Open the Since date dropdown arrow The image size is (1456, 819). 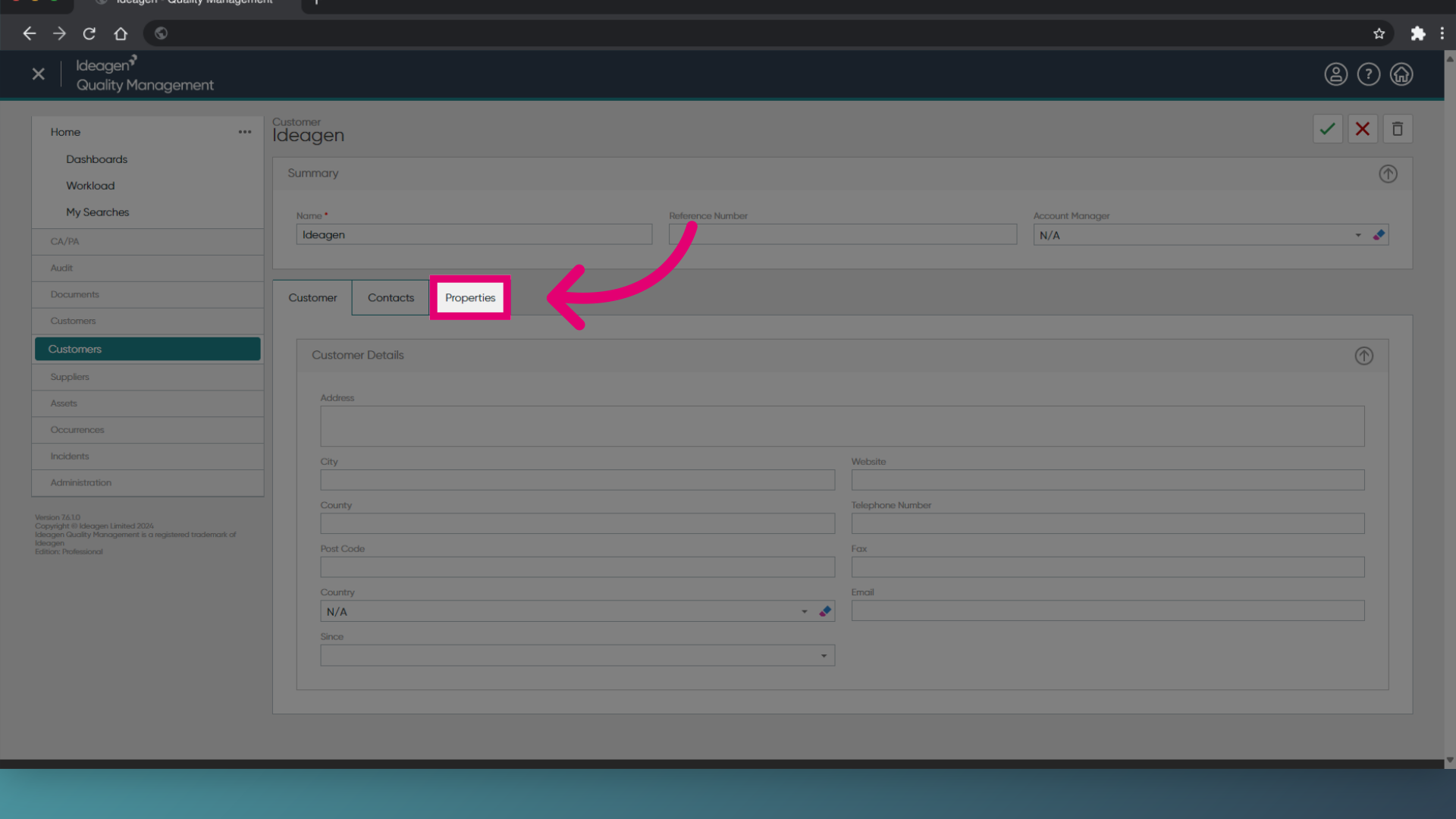pos(824,655)
